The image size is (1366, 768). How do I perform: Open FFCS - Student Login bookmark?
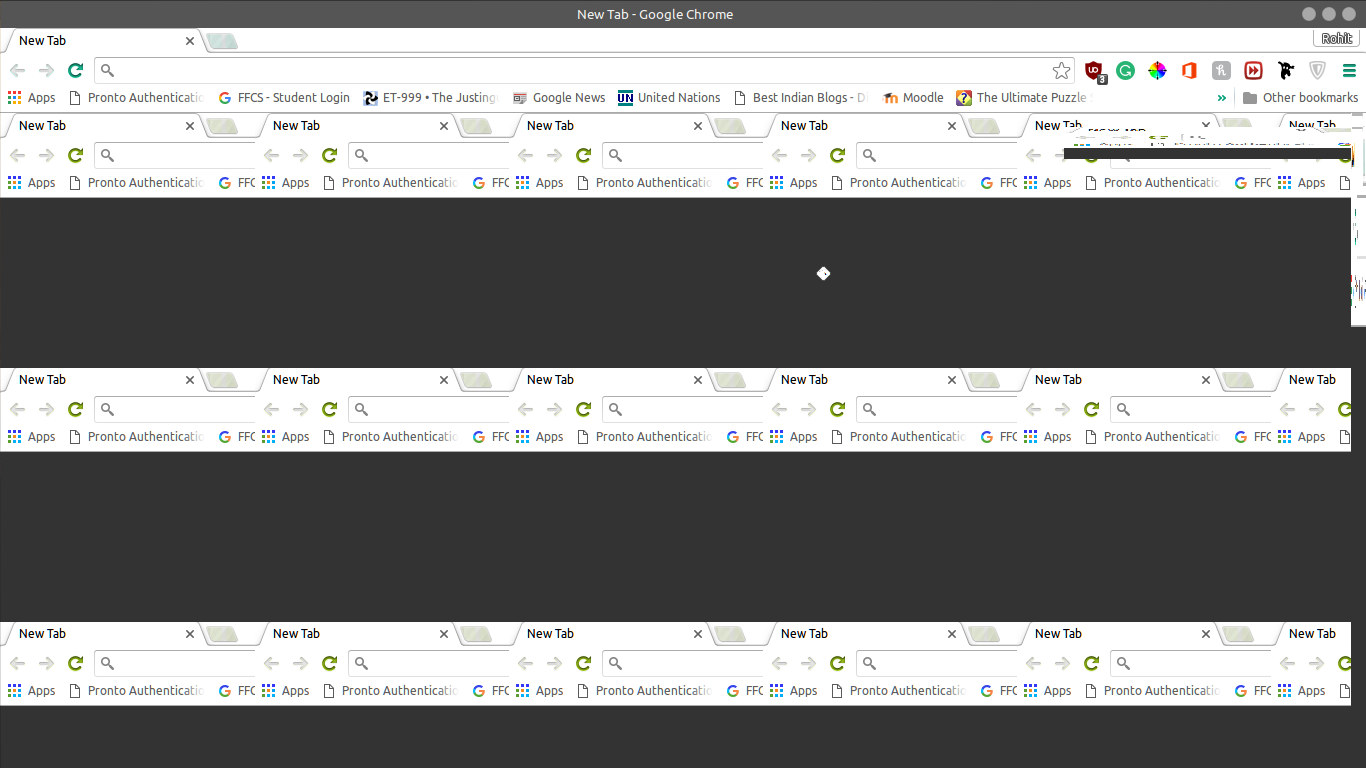284,98
